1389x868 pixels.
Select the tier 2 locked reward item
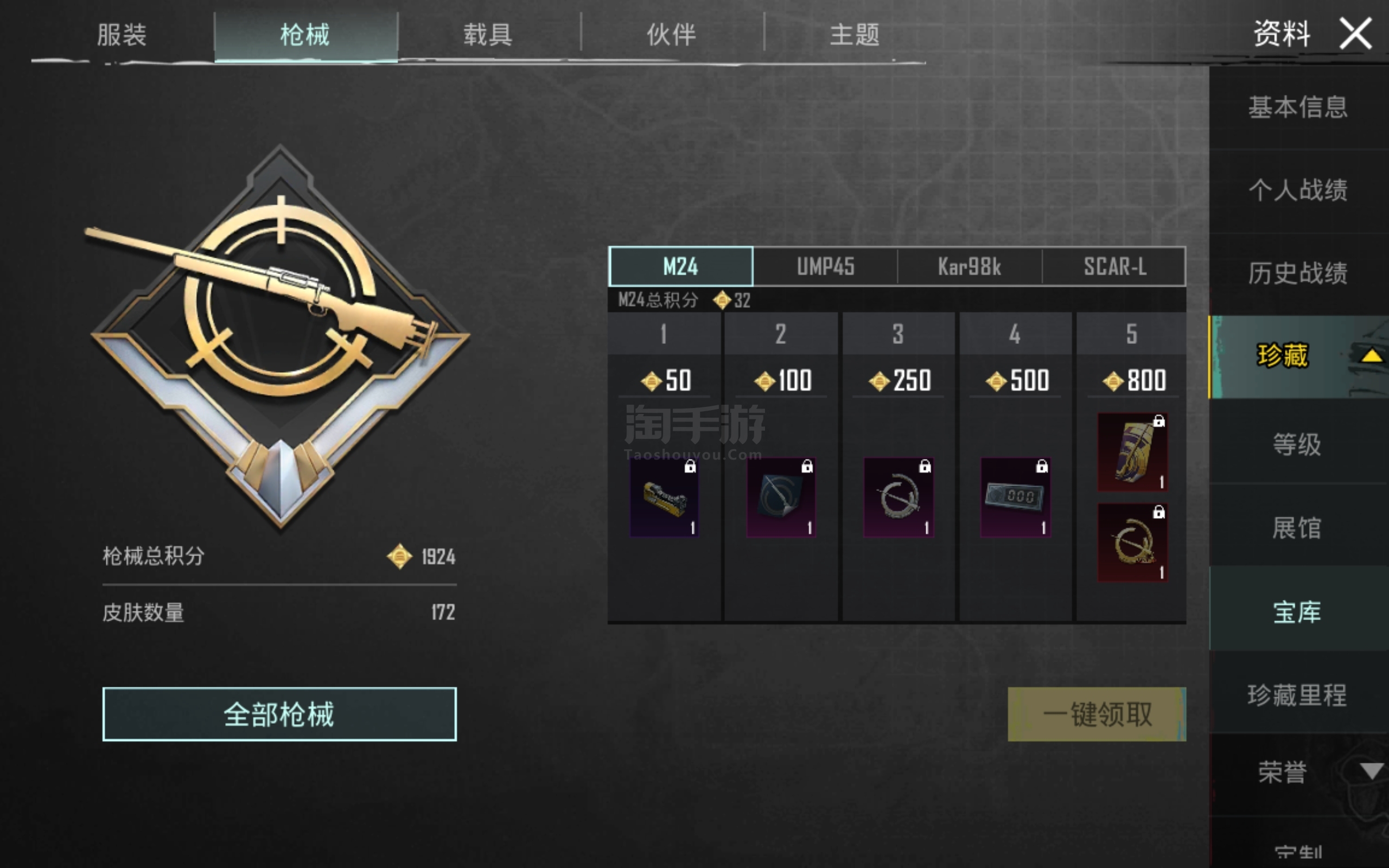pyautogui.click(x=781, y=497)
